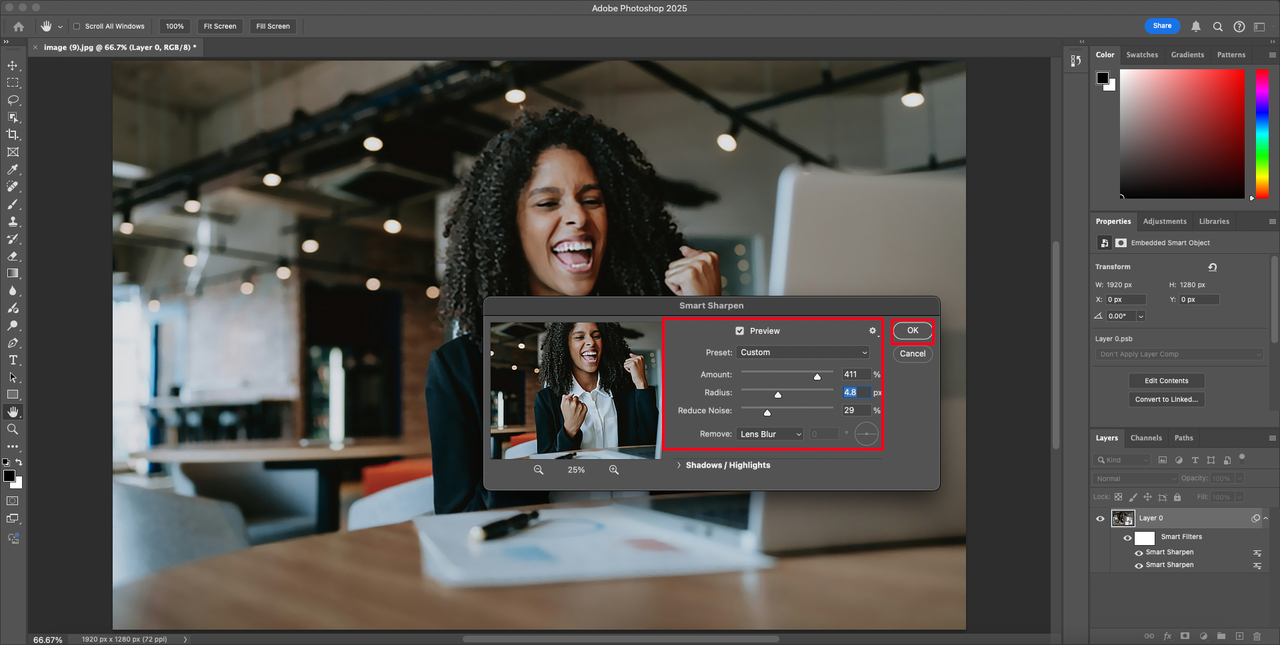Switch to the Swatches tab
Image resolution: width=1280 pixels, height=645 pixels.
tap(1142, 55)
